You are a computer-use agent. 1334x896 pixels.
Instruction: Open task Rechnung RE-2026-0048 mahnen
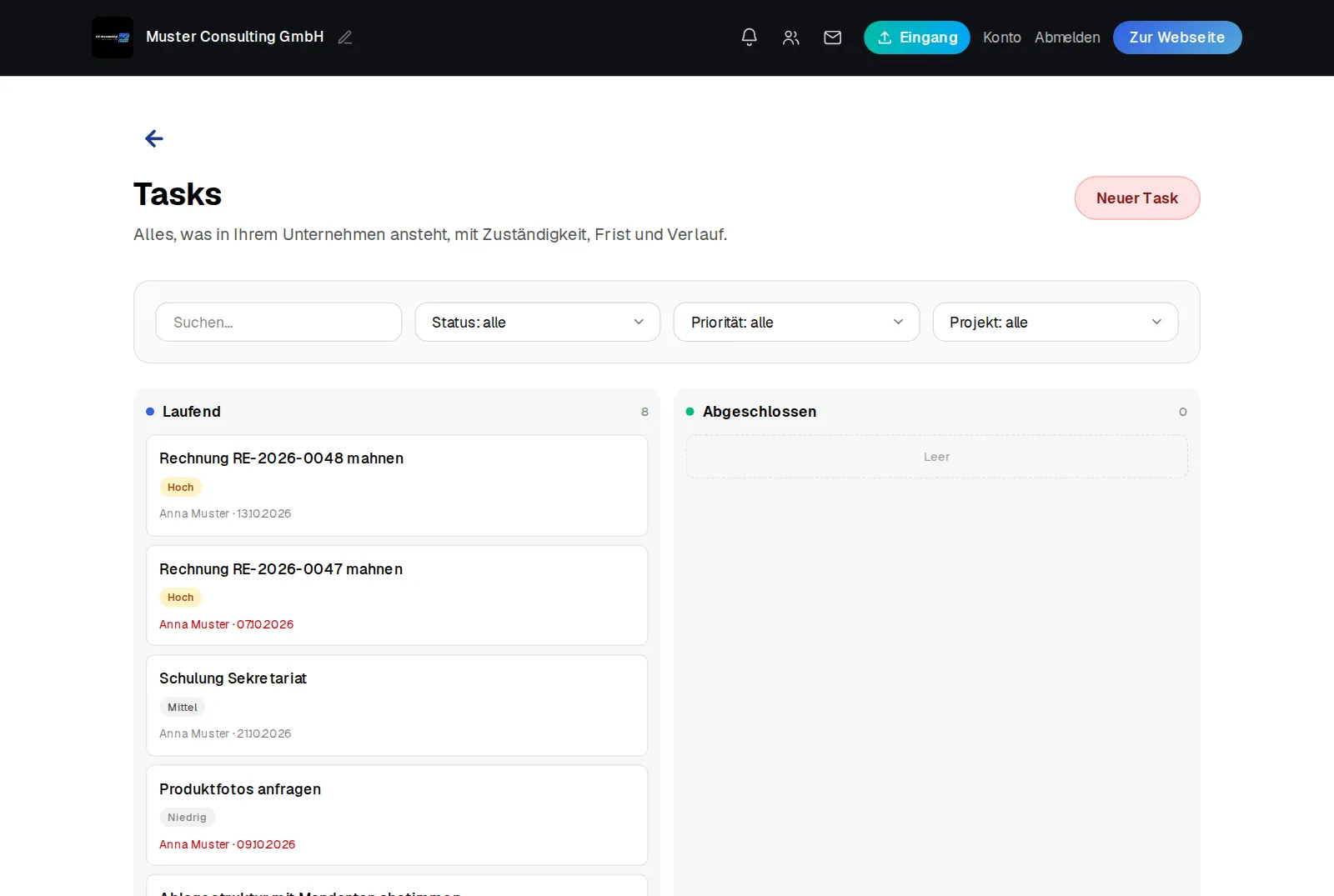coord(397,485)
